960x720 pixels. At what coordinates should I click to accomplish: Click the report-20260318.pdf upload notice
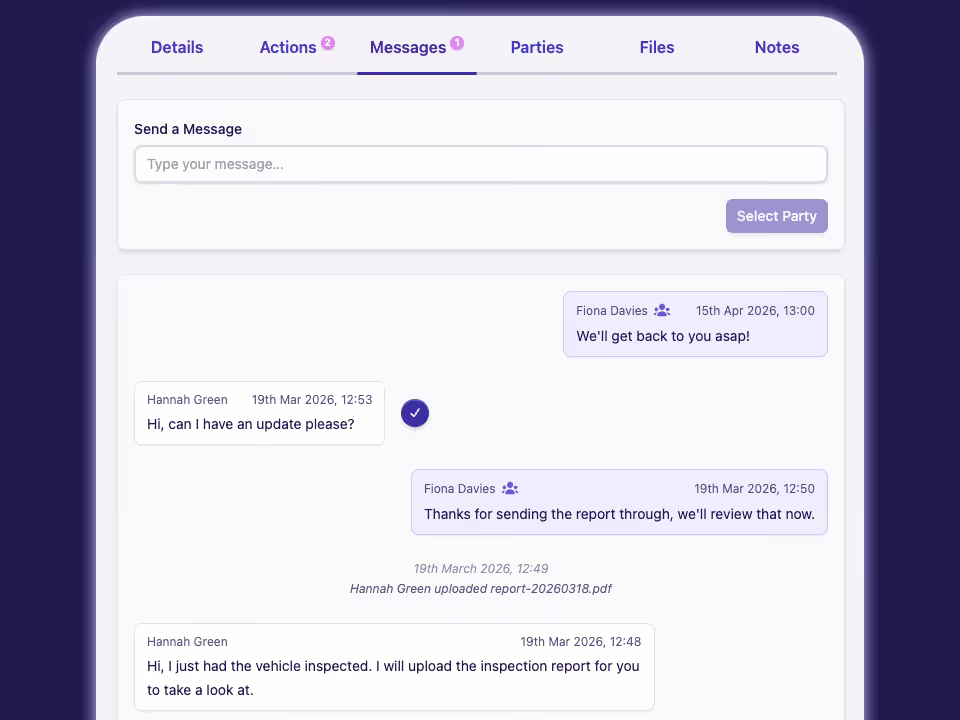pos(481,588)
